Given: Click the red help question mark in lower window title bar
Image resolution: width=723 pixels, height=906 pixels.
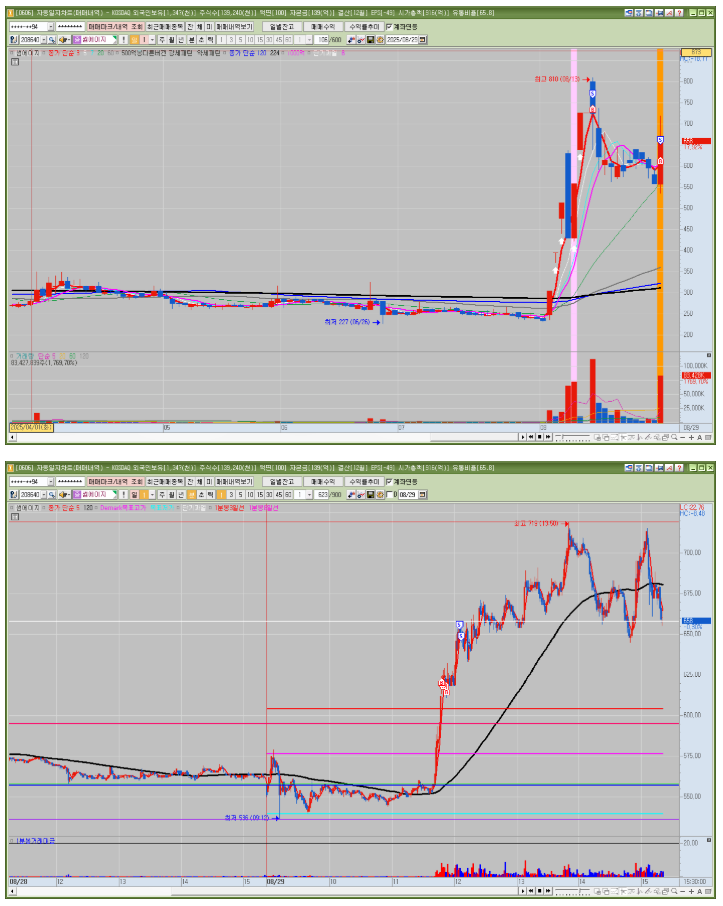Looking at the screenshot, I should click(679, 467).
